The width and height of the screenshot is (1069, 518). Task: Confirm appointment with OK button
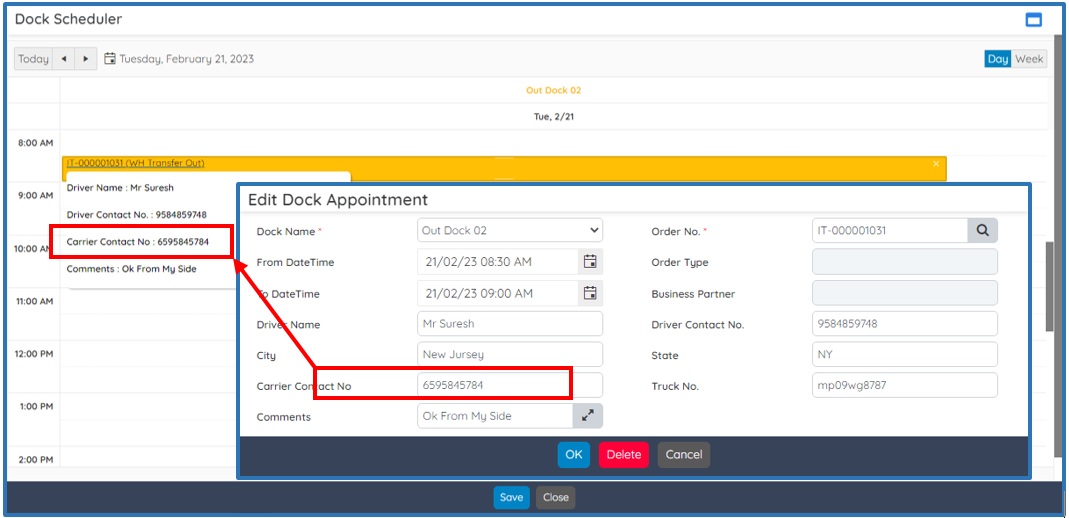pyautogui.click(x=573, y=455)
